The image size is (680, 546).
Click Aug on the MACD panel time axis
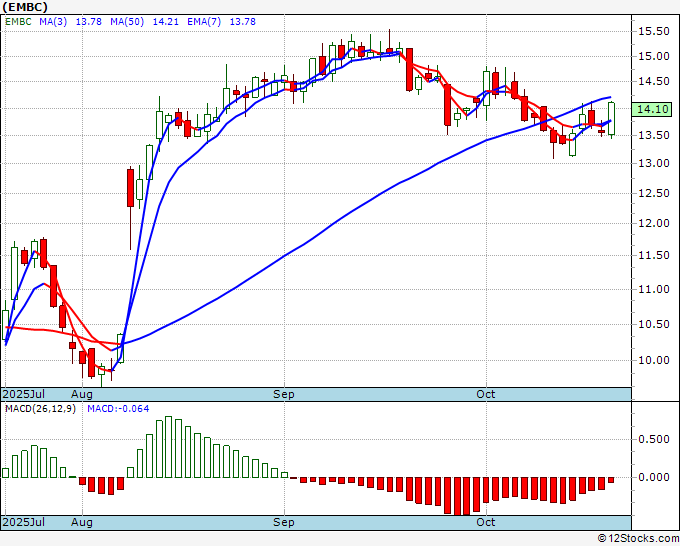click(82, 522)
